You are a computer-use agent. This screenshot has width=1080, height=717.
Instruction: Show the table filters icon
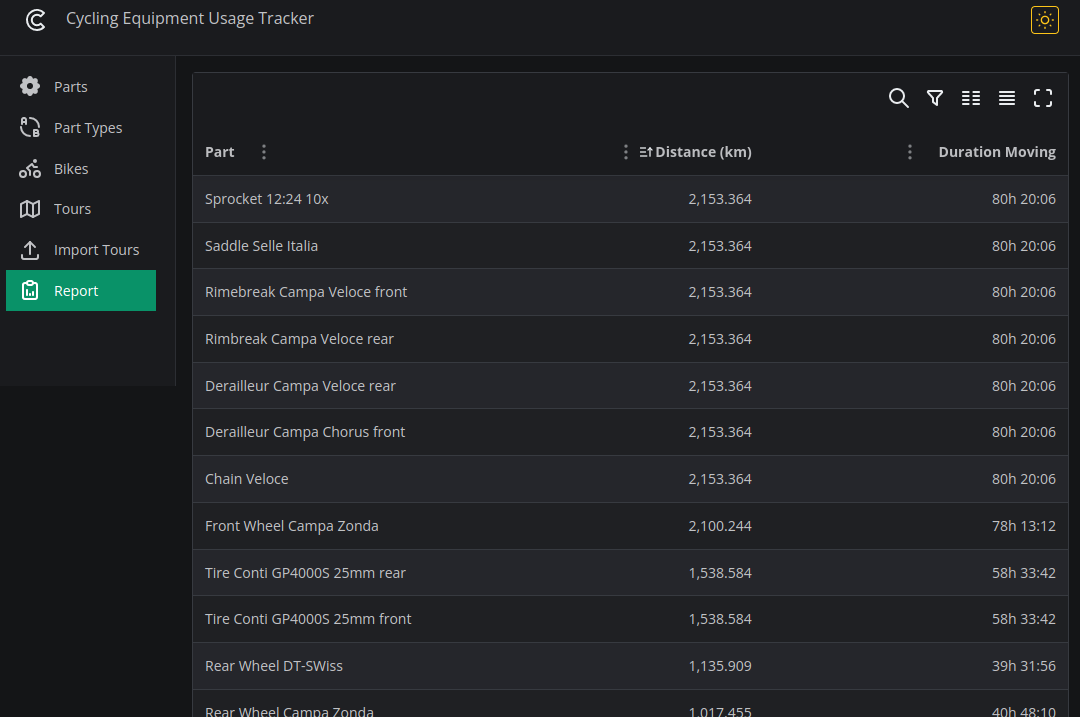(x=935, y=98)
